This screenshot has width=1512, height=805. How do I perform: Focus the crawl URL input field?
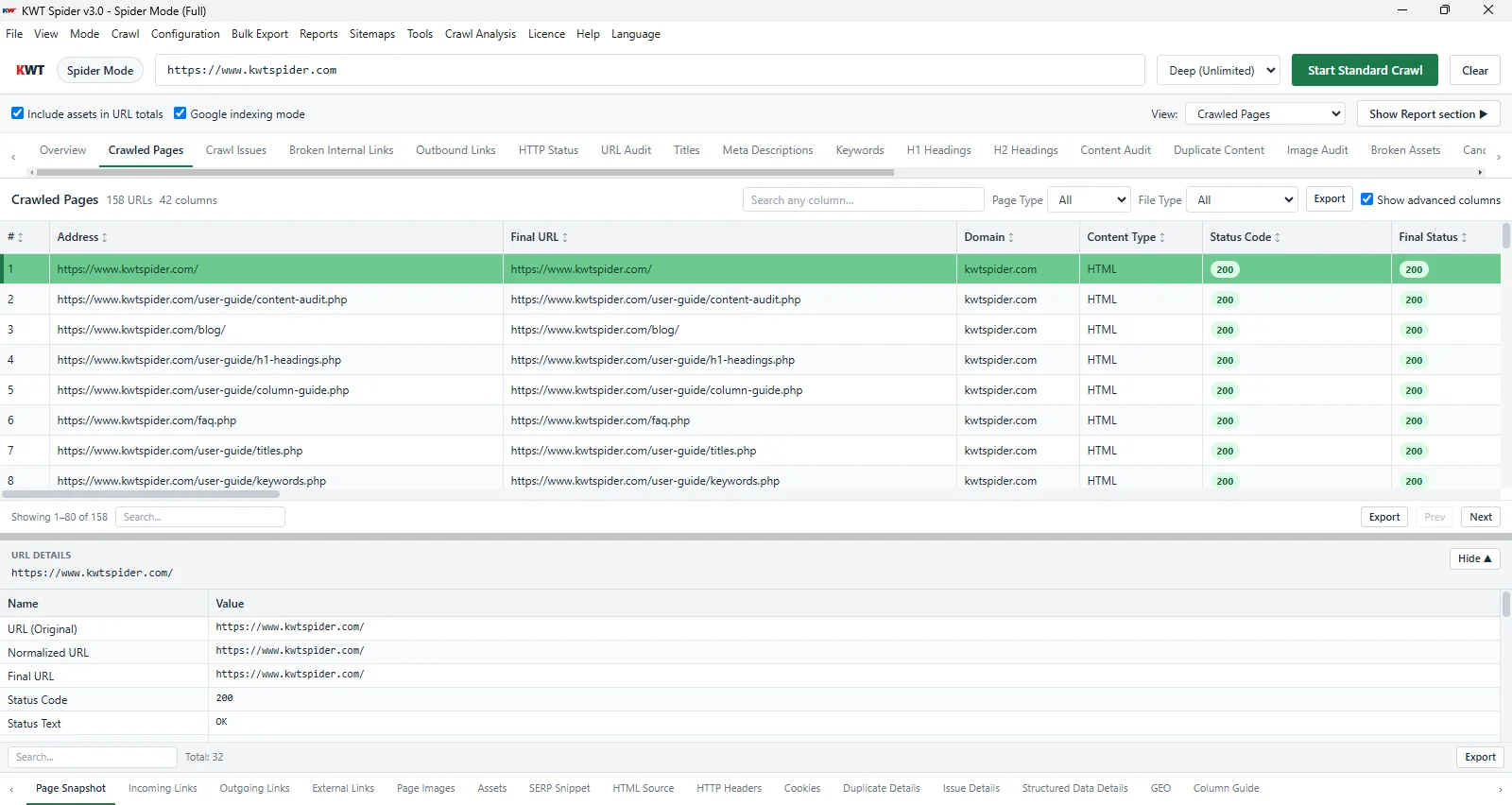(x=649, y=70)
